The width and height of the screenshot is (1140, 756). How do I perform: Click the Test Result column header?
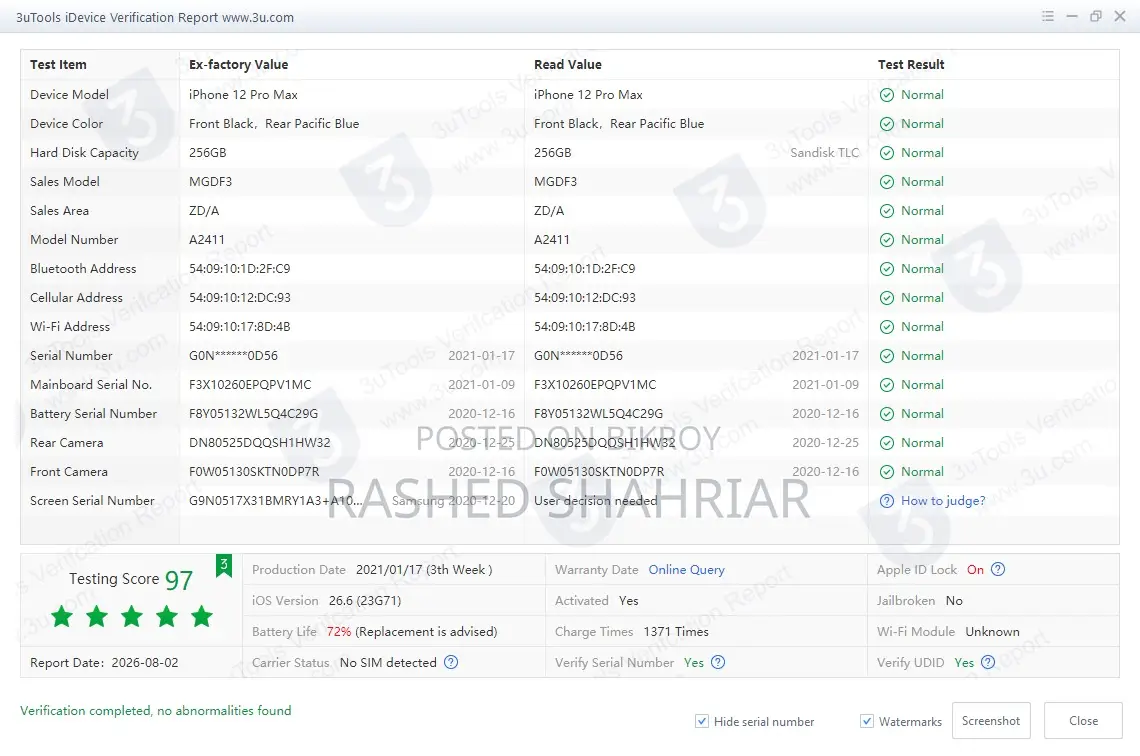point(911,65)
